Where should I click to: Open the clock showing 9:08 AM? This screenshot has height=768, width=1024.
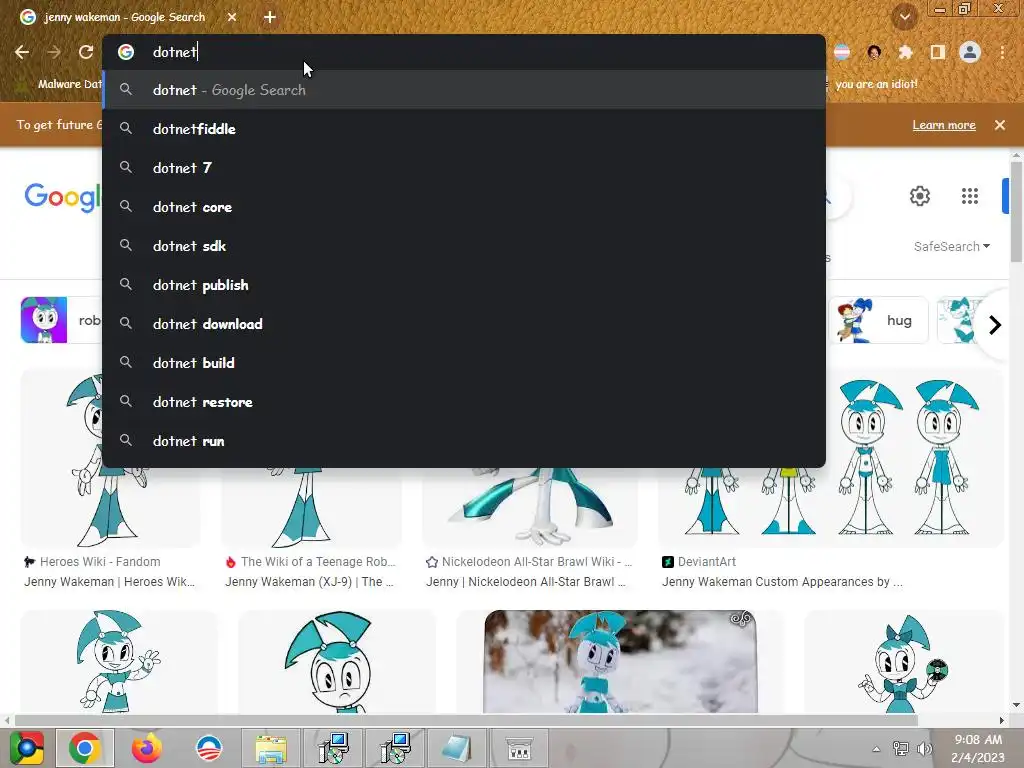pyautogui.click(x=978, y=748)
